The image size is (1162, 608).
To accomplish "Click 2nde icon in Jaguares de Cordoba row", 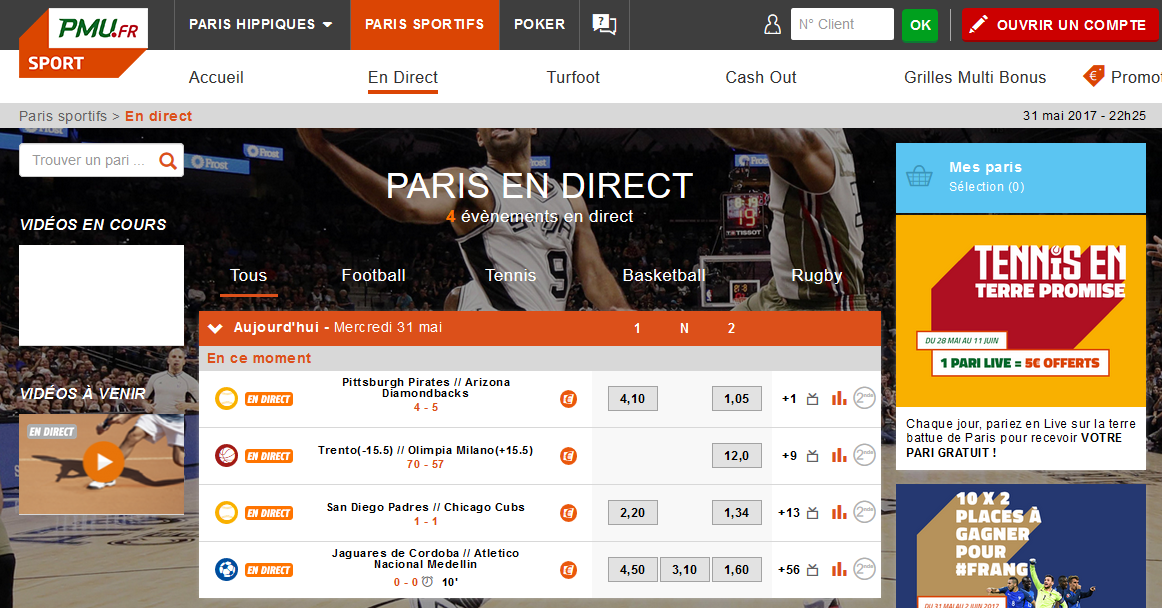I will [864, 569].
